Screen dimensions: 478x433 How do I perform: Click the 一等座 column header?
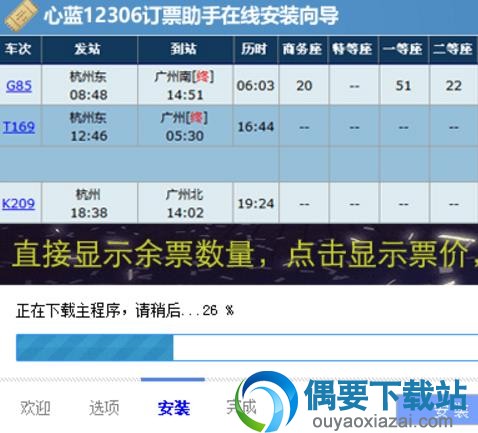tap(403, 49)
